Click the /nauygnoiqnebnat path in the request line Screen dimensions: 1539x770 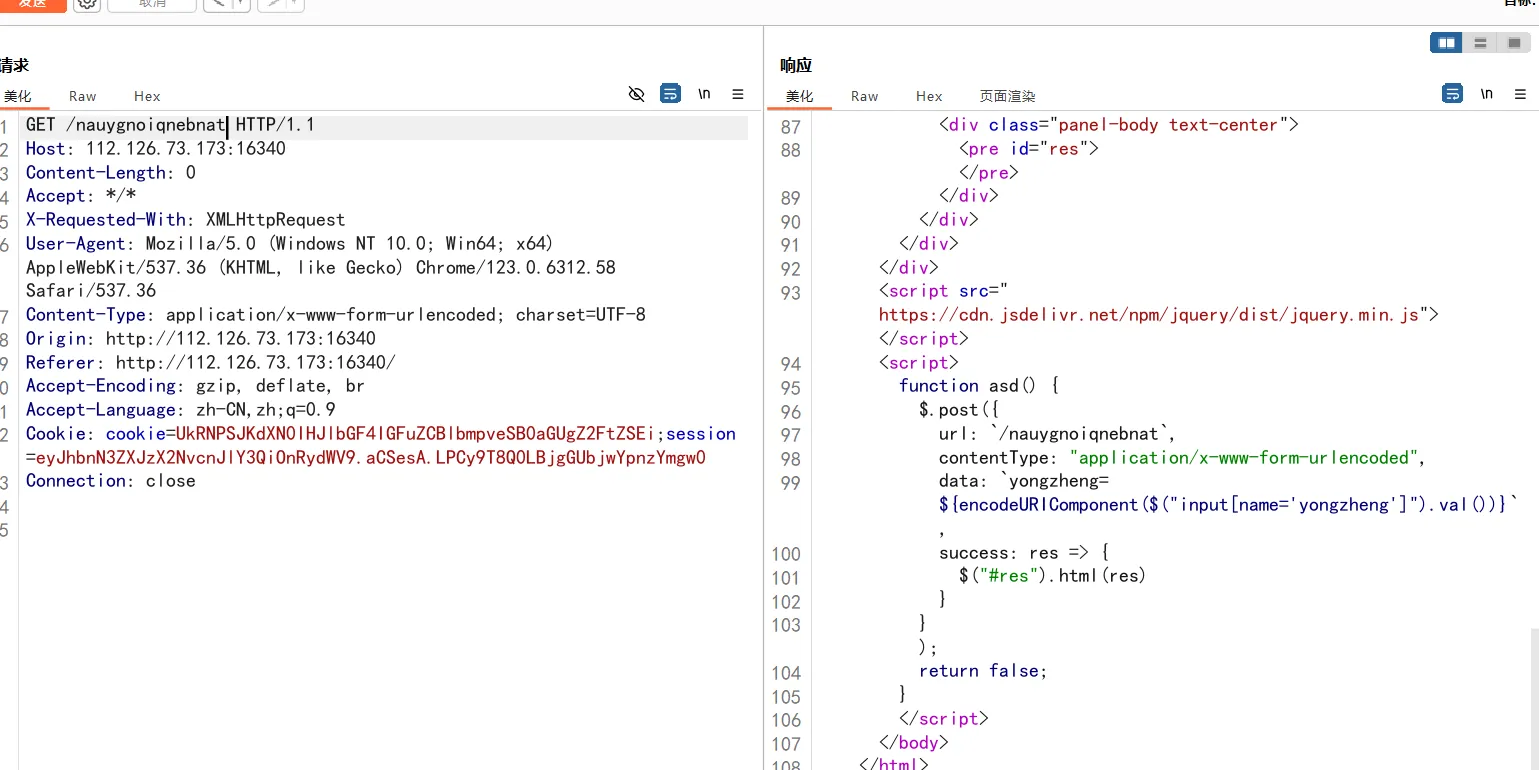(146, 125)
